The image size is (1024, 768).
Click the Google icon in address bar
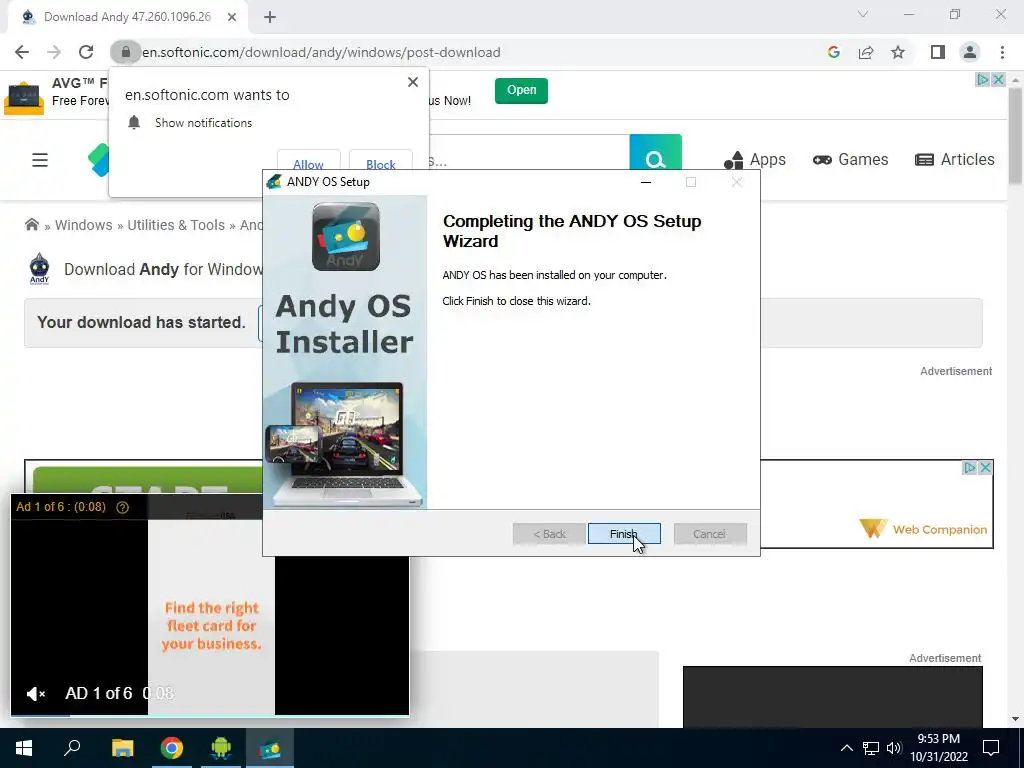click(x=833, y=52)
